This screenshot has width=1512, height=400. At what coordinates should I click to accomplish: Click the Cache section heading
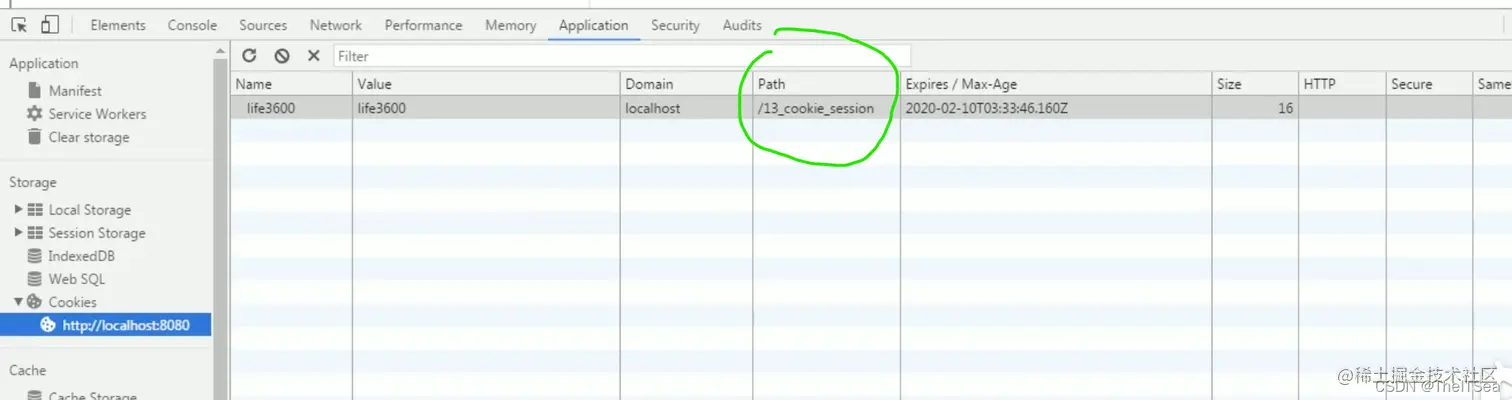click(x=28, y=370)
